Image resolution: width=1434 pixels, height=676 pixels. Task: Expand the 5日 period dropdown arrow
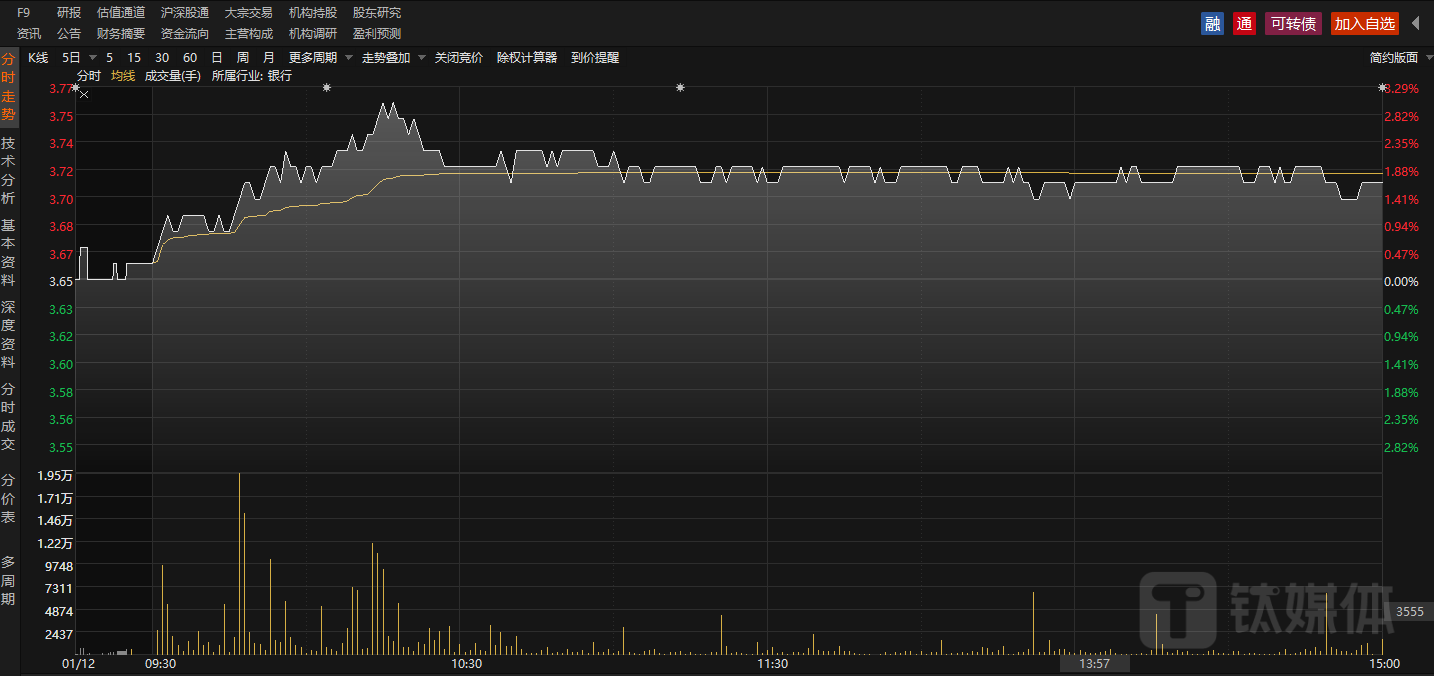tap(93, 58)
